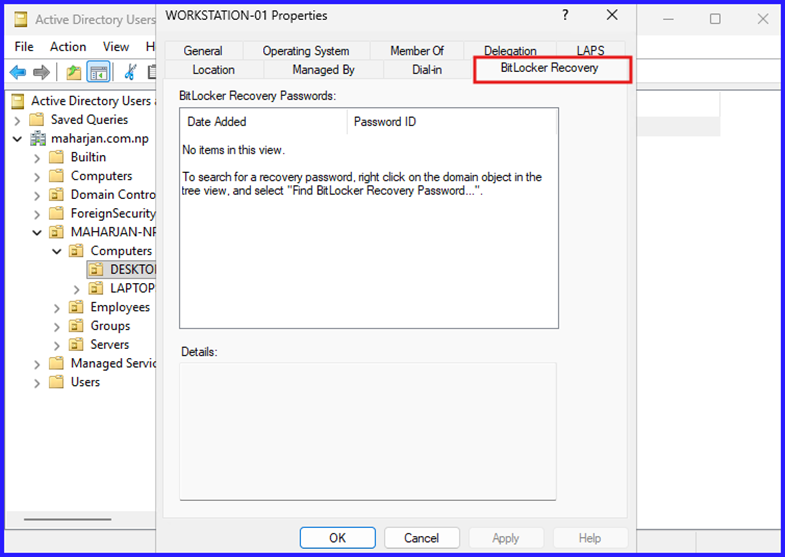Sort by the Password ID column header

[x=385, y=122]
